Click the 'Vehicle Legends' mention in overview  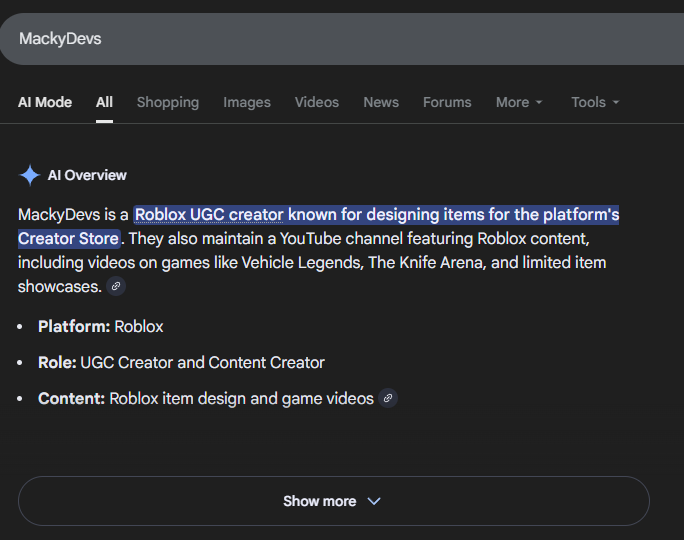tap(302, 263)
